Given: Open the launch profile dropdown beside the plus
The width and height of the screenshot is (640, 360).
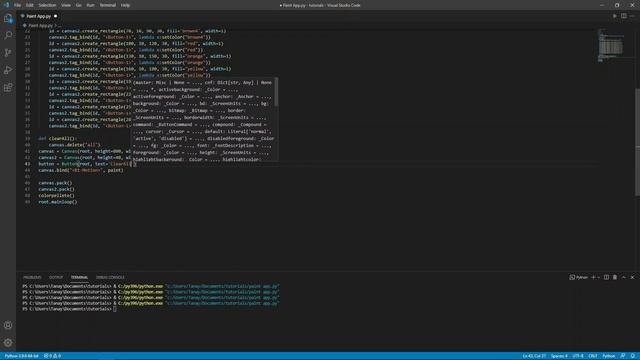Looking at the screenshot, I should 598,278.
